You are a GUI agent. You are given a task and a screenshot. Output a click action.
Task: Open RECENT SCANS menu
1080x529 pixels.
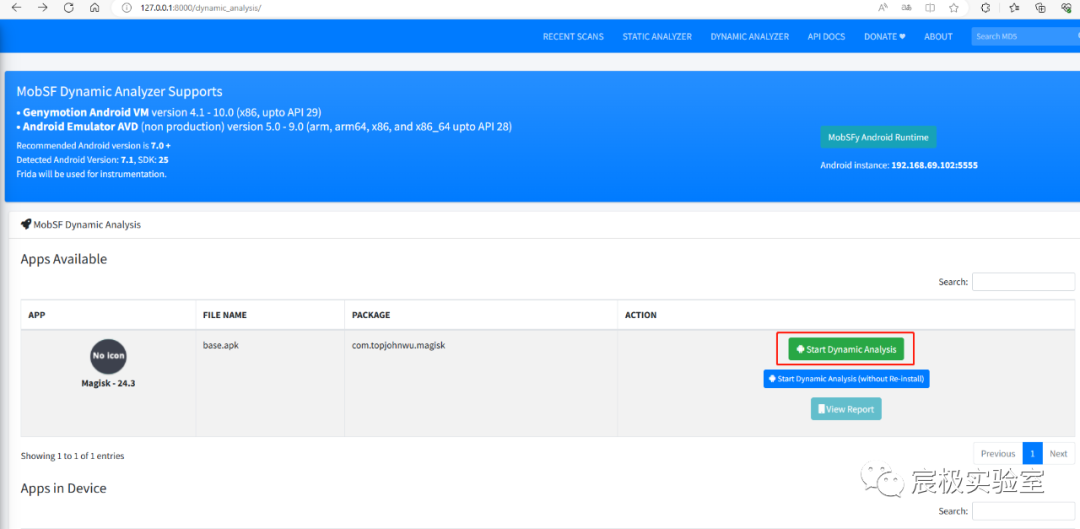coord(573,37)
